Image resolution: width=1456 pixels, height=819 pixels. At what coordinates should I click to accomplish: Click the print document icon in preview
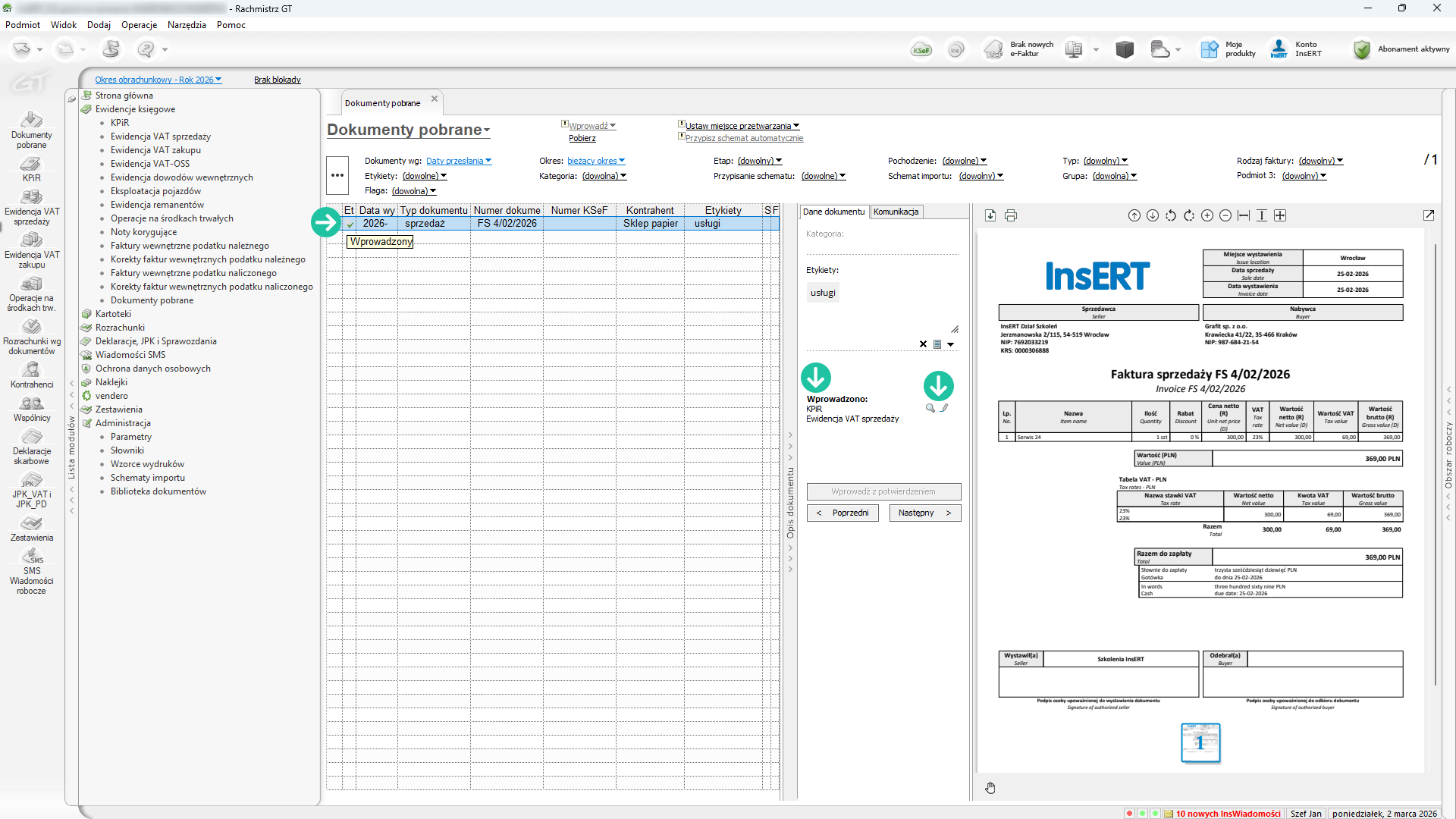[1011, 216]
